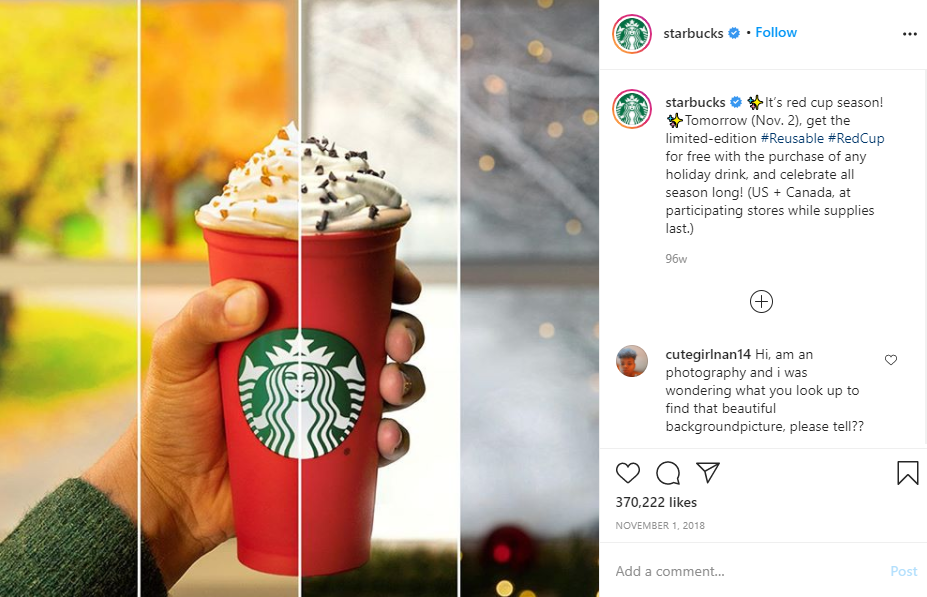Follow the starbucks account
927x597 pixels.
[776, 33]
